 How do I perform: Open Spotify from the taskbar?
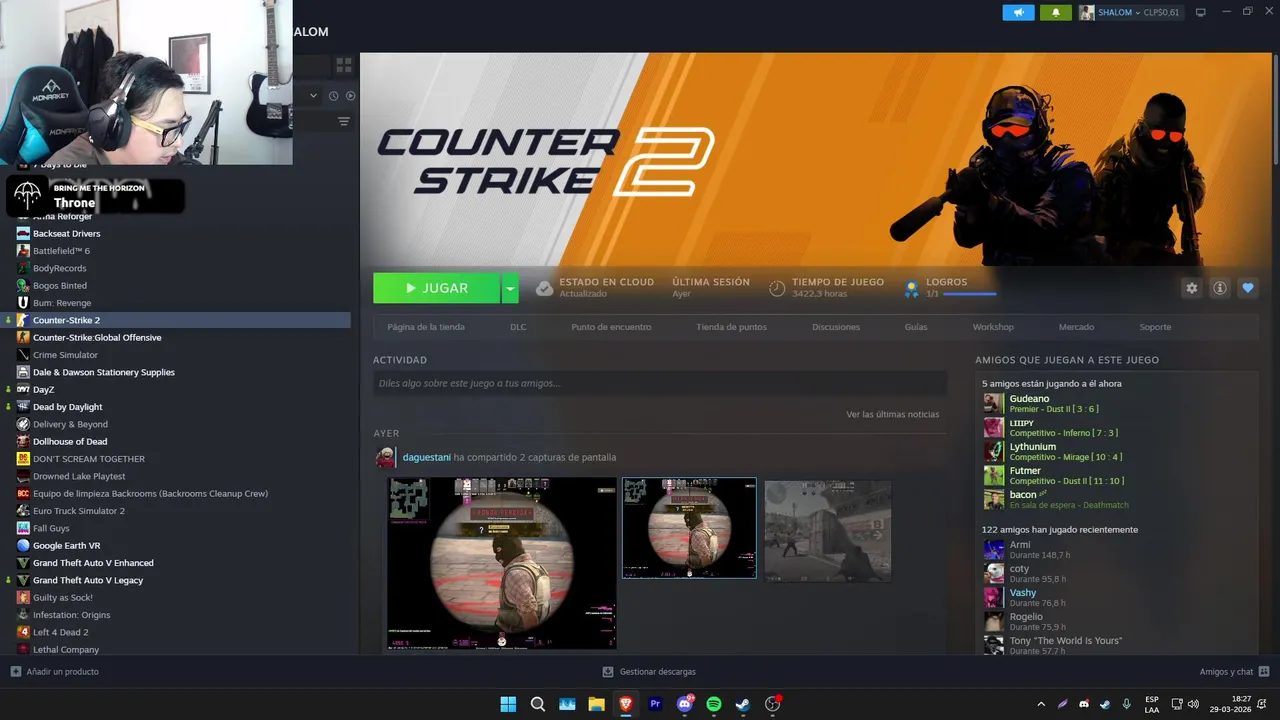pos(714,704)
